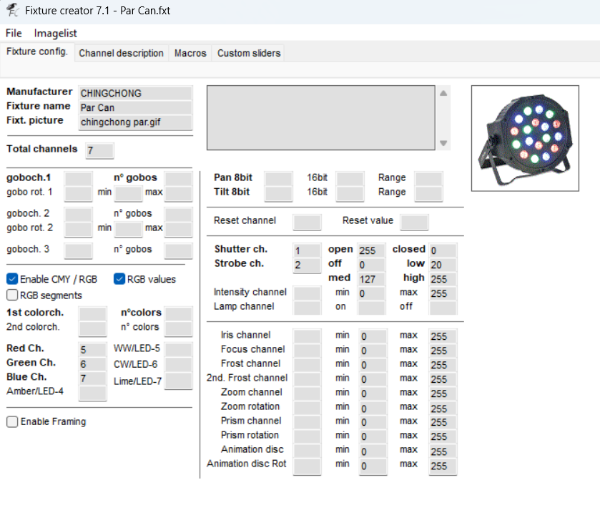Screen dimensions: 600x518
Task: Open the File menu
Action: 13,33
